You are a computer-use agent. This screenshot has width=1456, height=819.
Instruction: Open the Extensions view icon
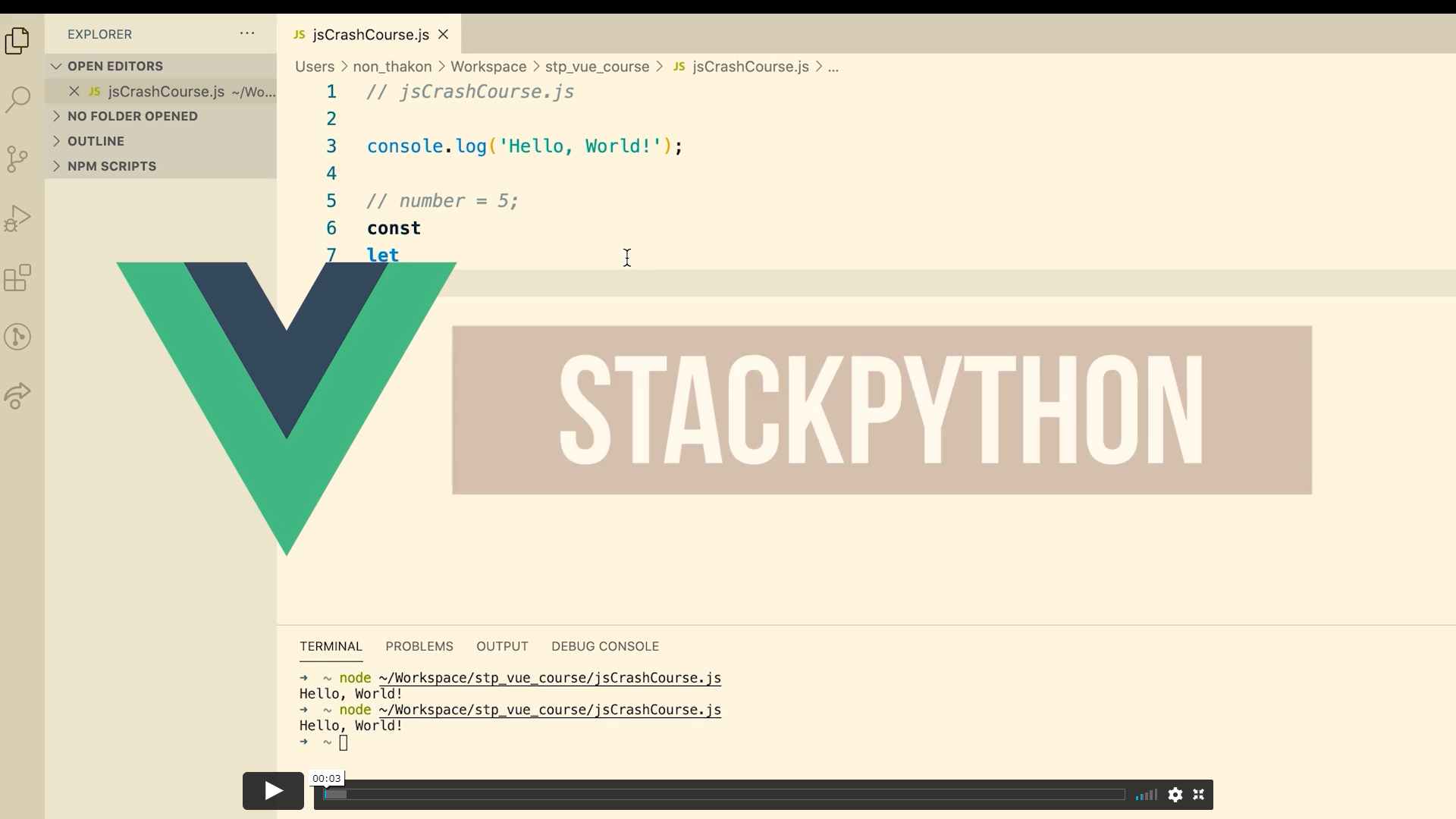tap(17, 278)
